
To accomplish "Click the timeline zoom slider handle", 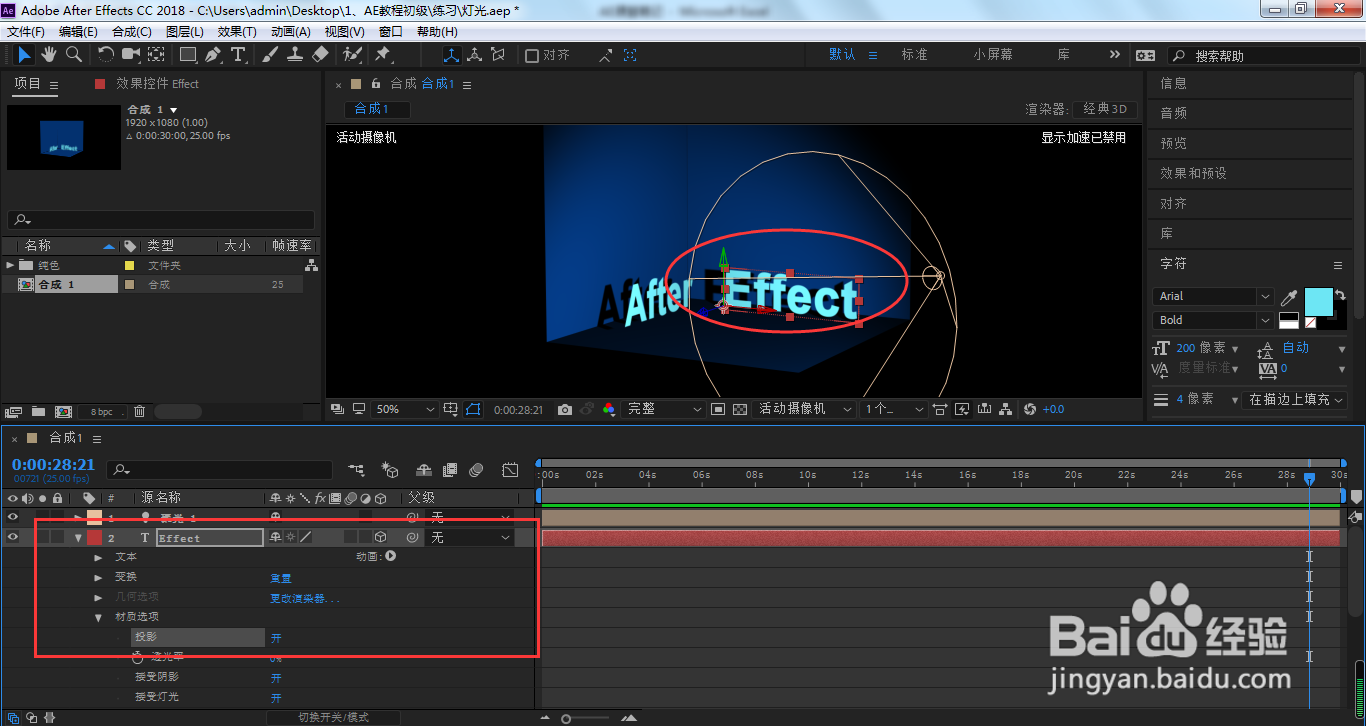I will [566, 718].
